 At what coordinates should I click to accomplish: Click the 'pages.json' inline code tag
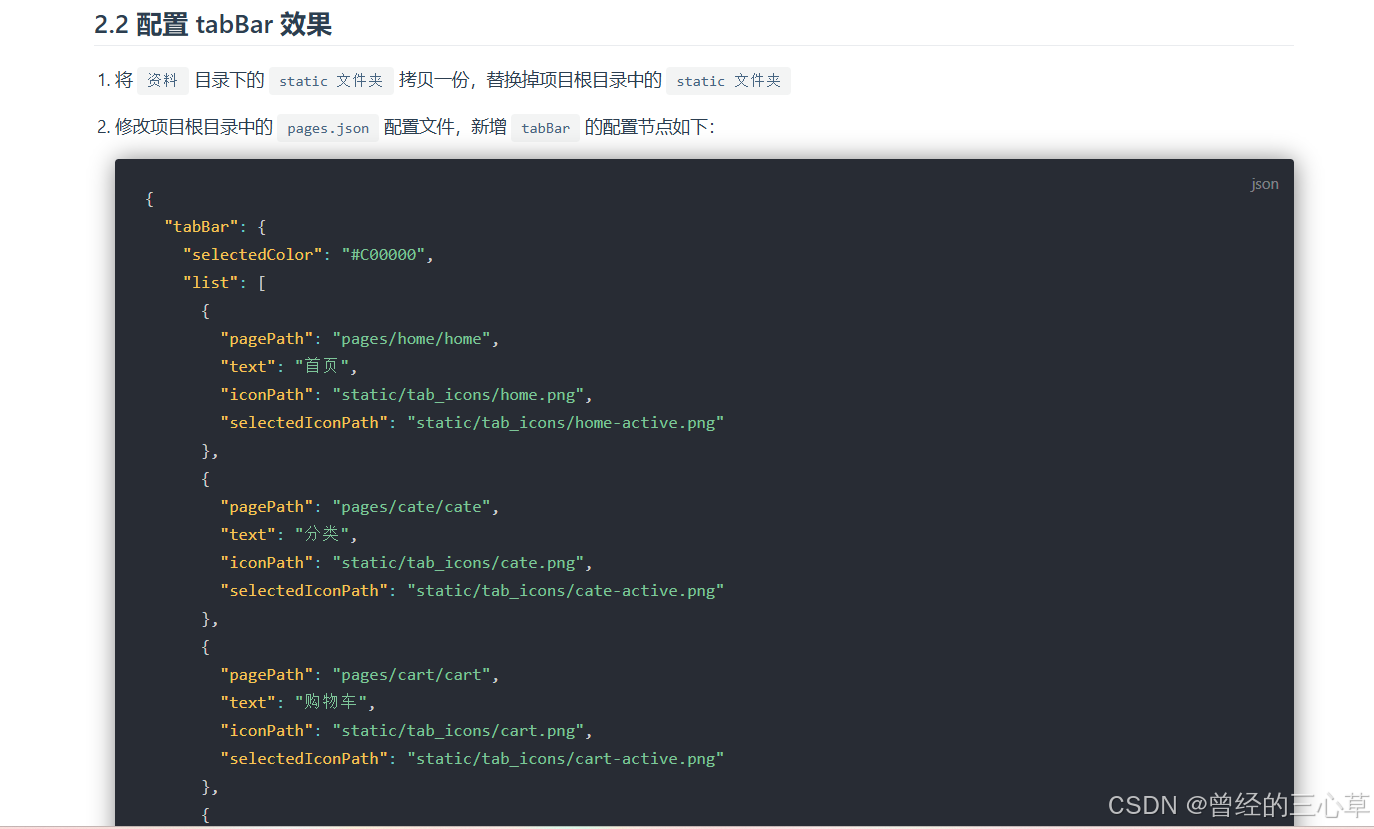328,128
